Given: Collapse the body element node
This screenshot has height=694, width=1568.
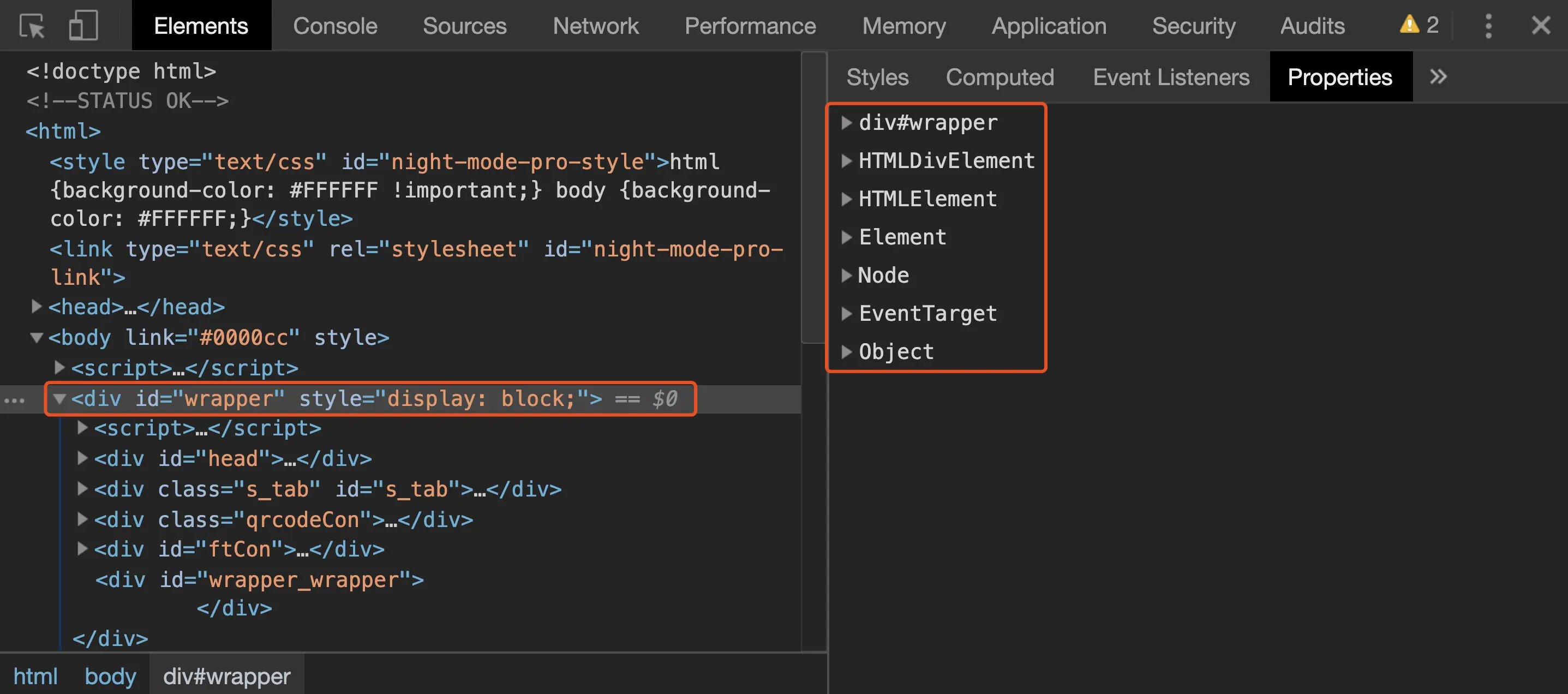Looking at the screenshot, I should [37, 337].
